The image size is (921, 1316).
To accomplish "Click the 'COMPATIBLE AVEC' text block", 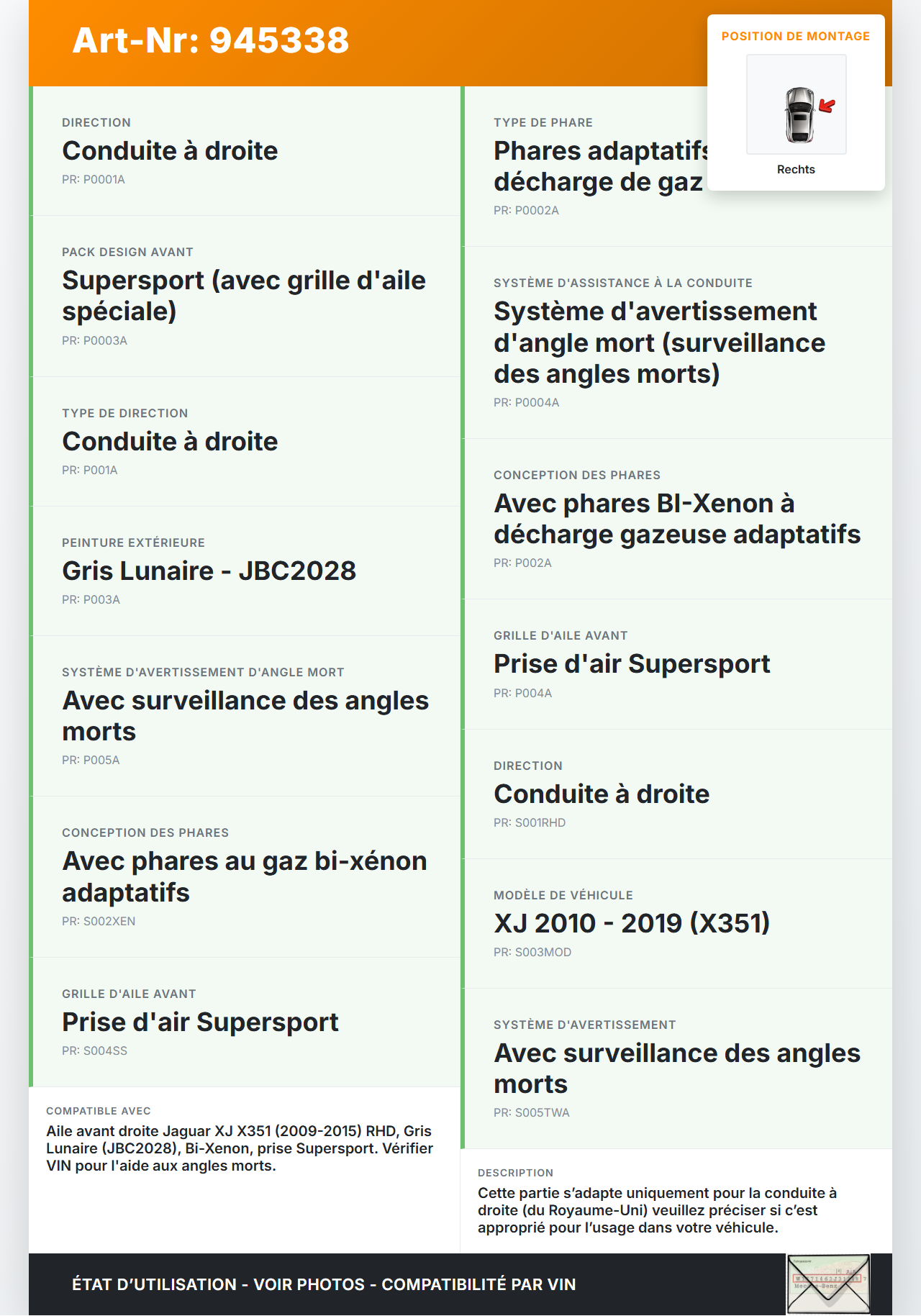I will point(240,1148).
